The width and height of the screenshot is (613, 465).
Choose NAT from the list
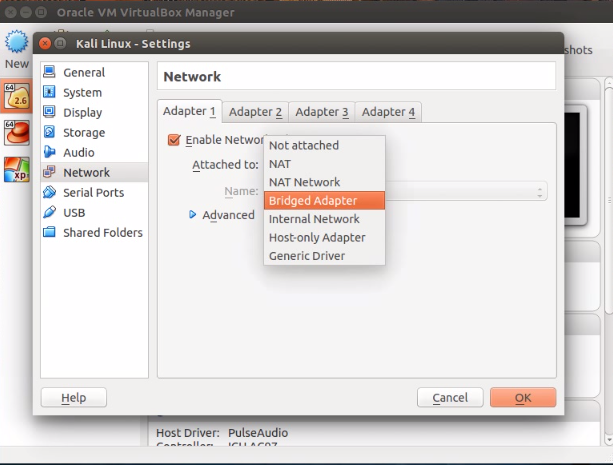[324, 164]
